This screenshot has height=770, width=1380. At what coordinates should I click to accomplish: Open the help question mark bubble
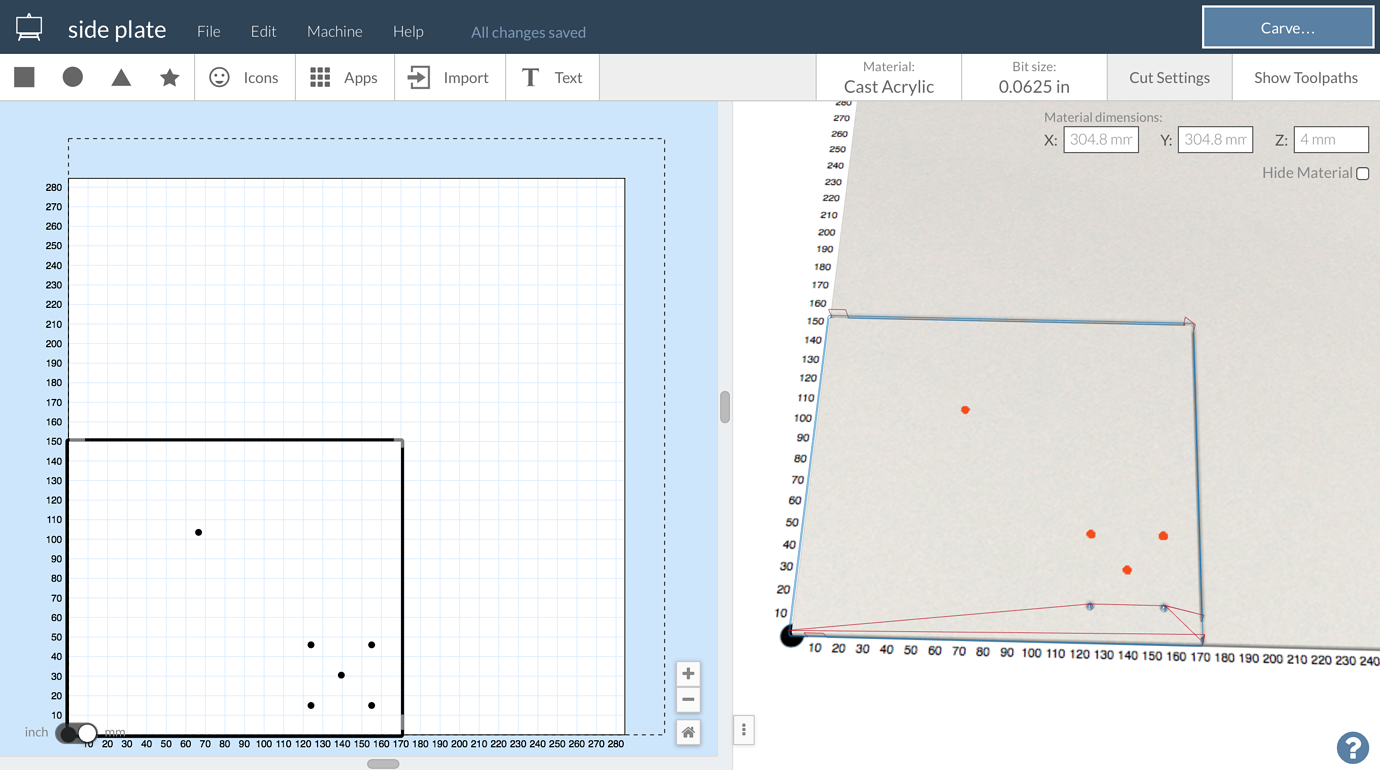click(1352, 748)
